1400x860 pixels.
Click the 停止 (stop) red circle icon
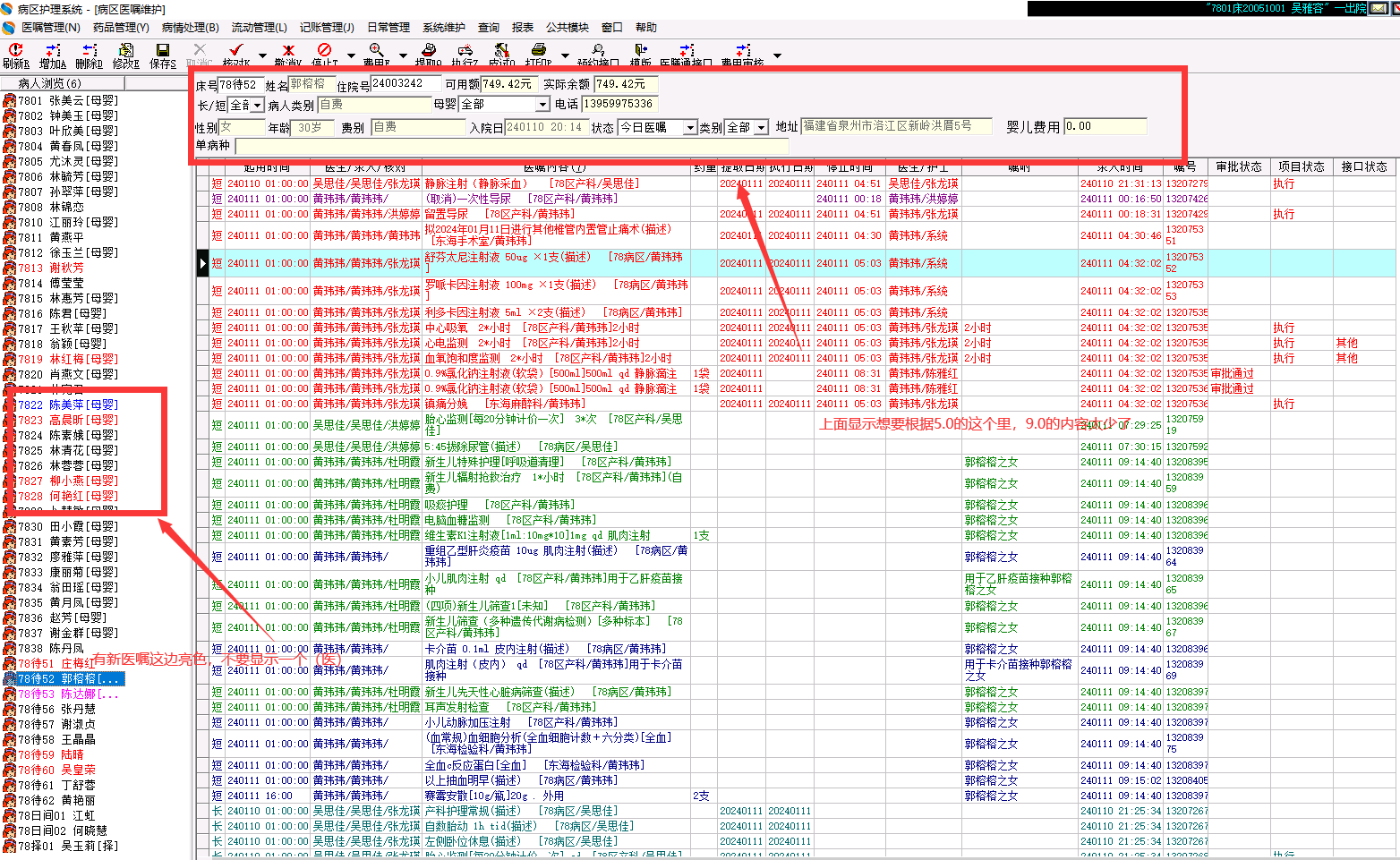(324, 50)
